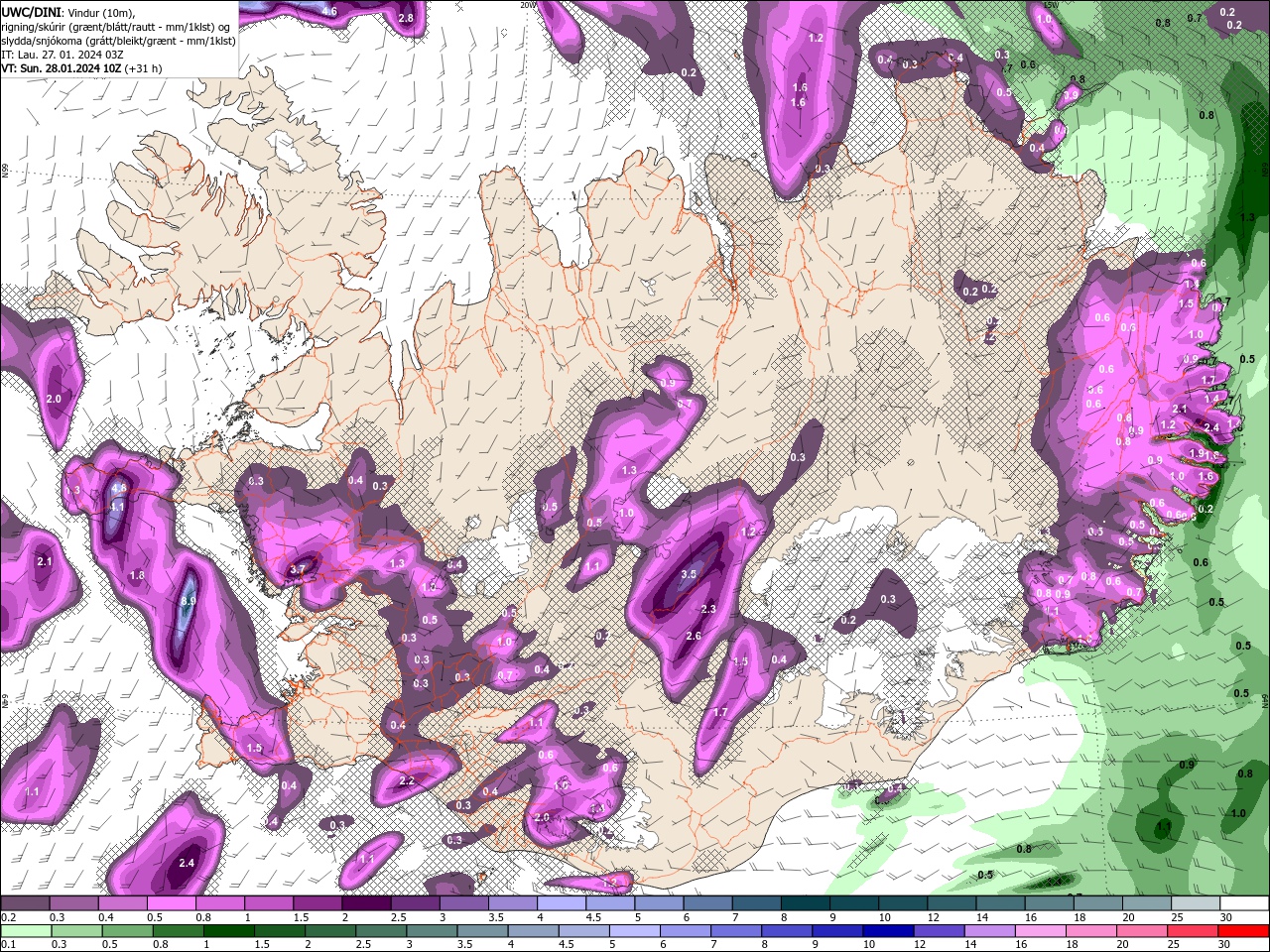This screenshot has height=952, width=1270.
Task: Click the dark green swatch between 1 and 1.5 in the rain scale
Action: click(227, 930)
